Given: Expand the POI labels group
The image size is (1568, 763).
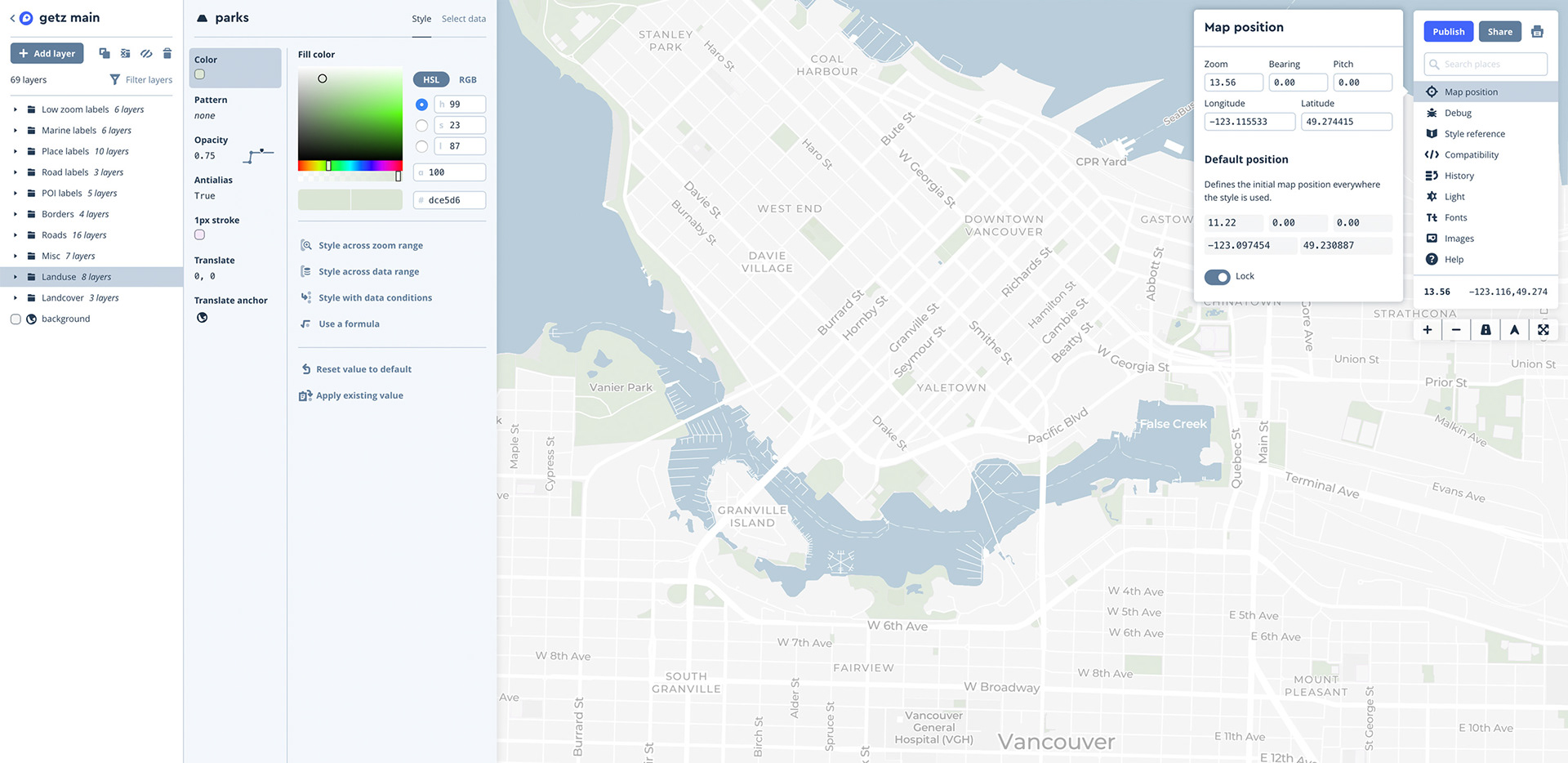Looking at the screenshot, I should (x=15, y=194).
